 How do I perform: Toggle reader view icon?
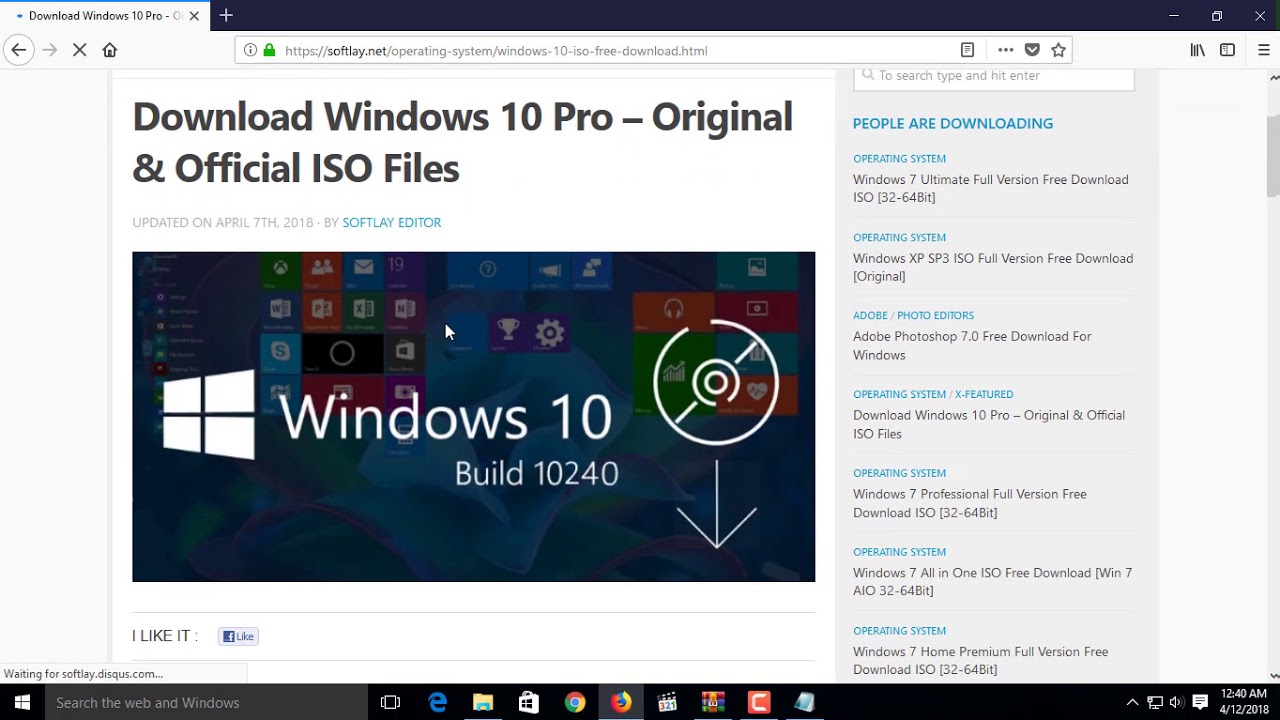(967, 50)
